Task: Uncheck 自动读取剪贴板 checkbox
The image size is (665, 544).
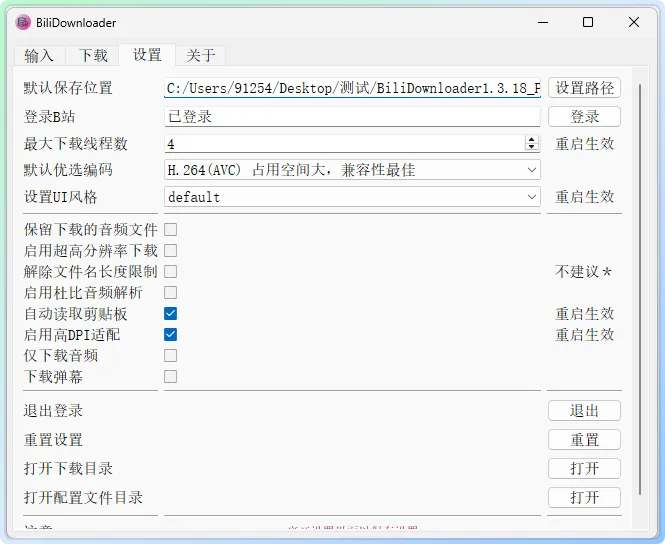Action: point(170,313)
